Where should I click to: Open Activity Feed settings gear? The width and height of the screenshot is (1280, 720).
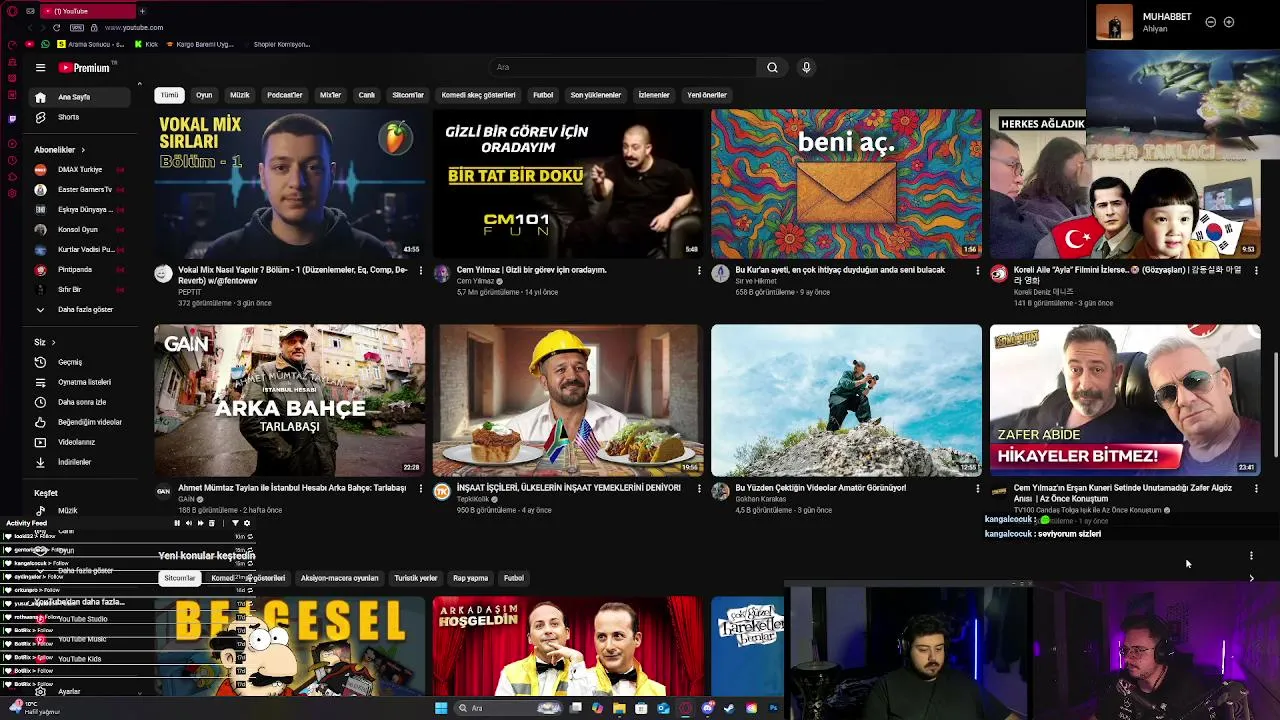247,523
